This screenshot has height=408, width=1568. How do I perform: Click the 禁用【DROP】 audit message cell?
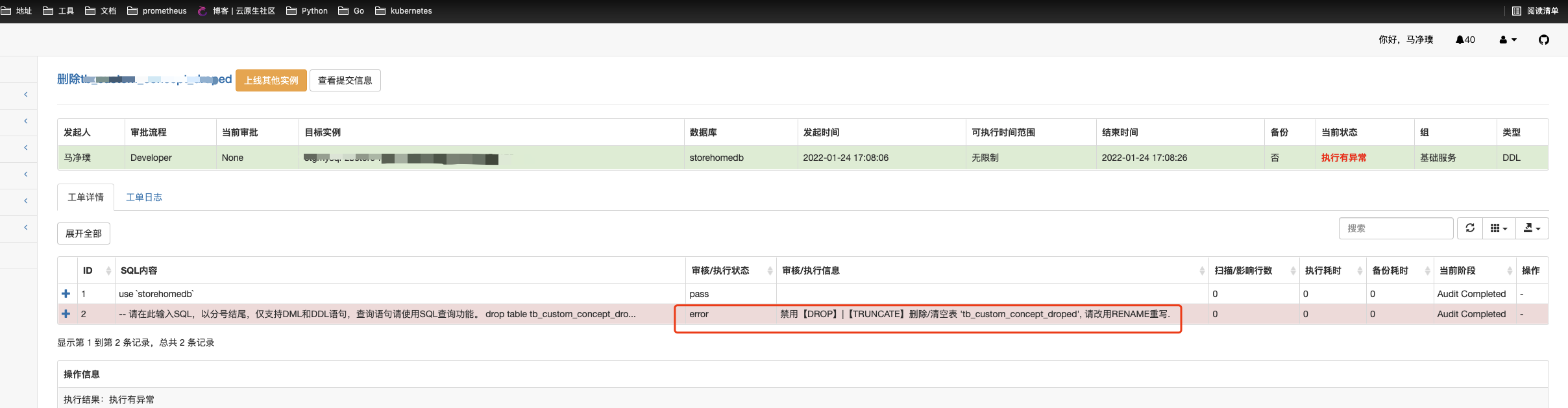coord(992,314)
